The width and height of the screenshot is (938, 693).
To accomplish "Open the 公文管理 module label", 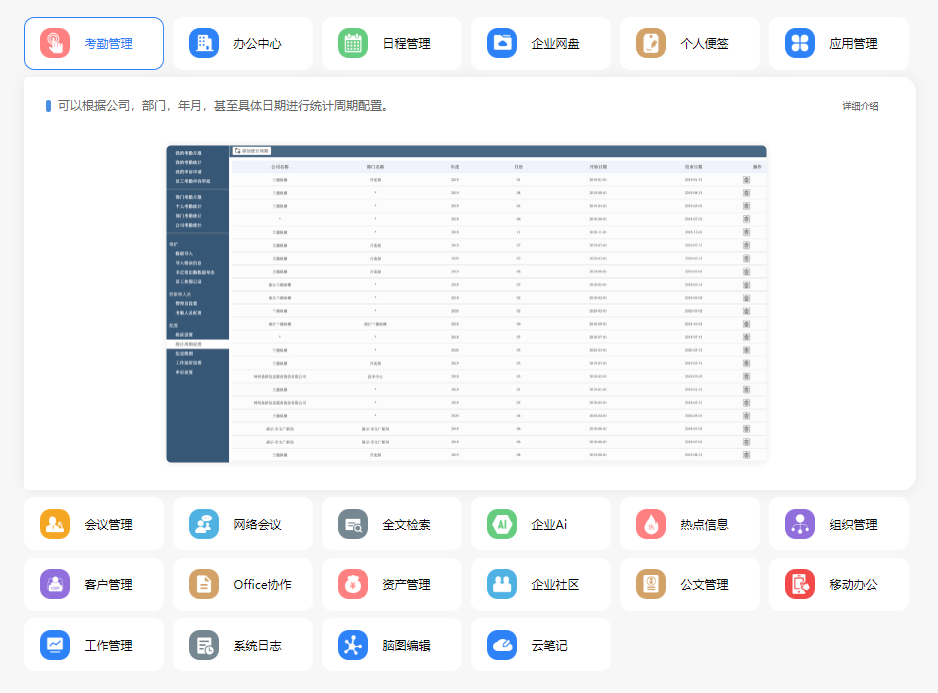I will 704,585.
